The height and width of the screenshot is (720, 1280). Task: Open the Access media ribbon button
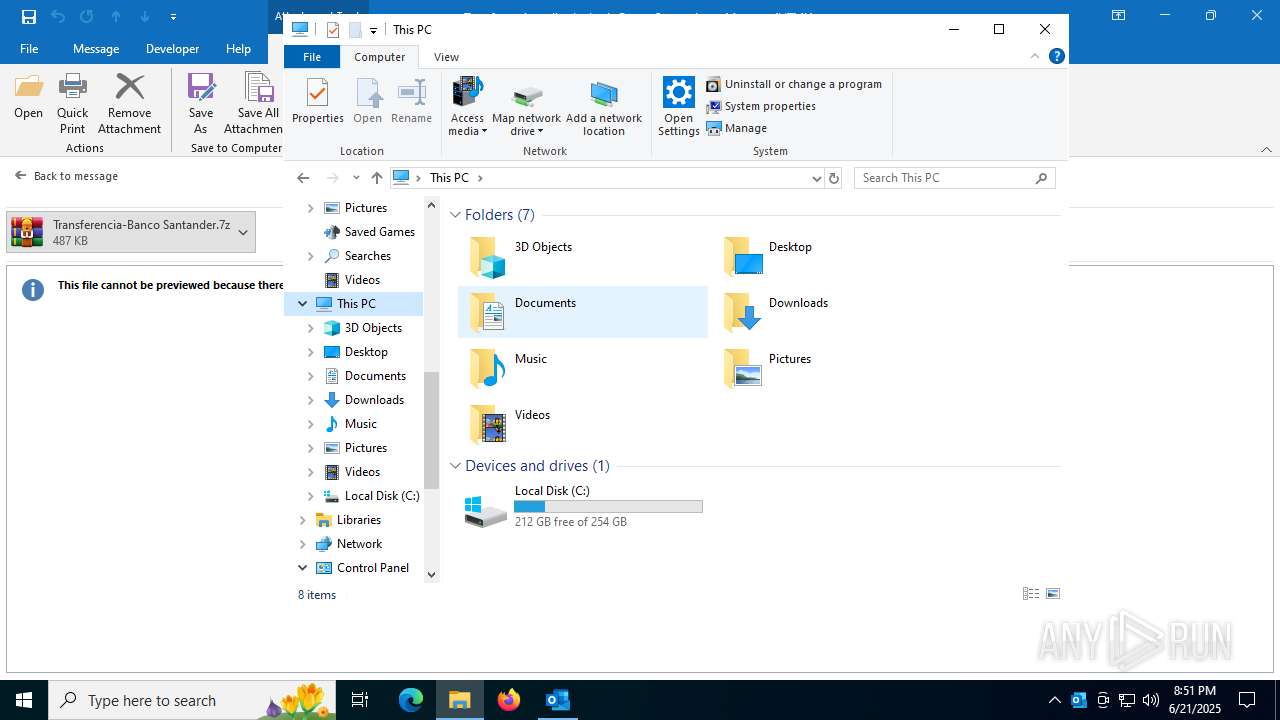point(467,106)
